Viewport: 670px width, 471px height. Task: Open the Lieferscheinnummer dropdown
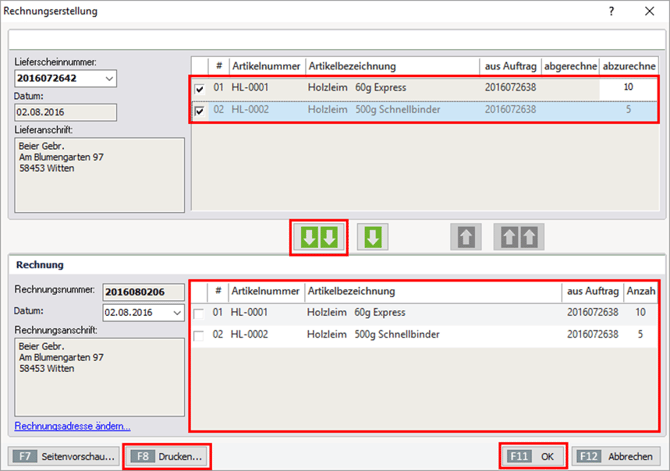pos(109,78)
